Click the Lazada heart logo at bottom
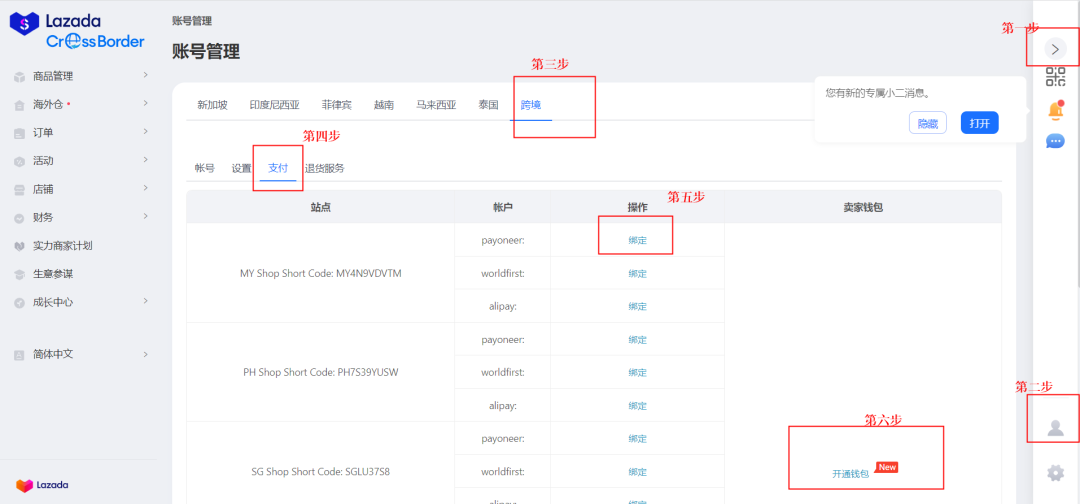The image size is (1080, 504). pos(25,485)
